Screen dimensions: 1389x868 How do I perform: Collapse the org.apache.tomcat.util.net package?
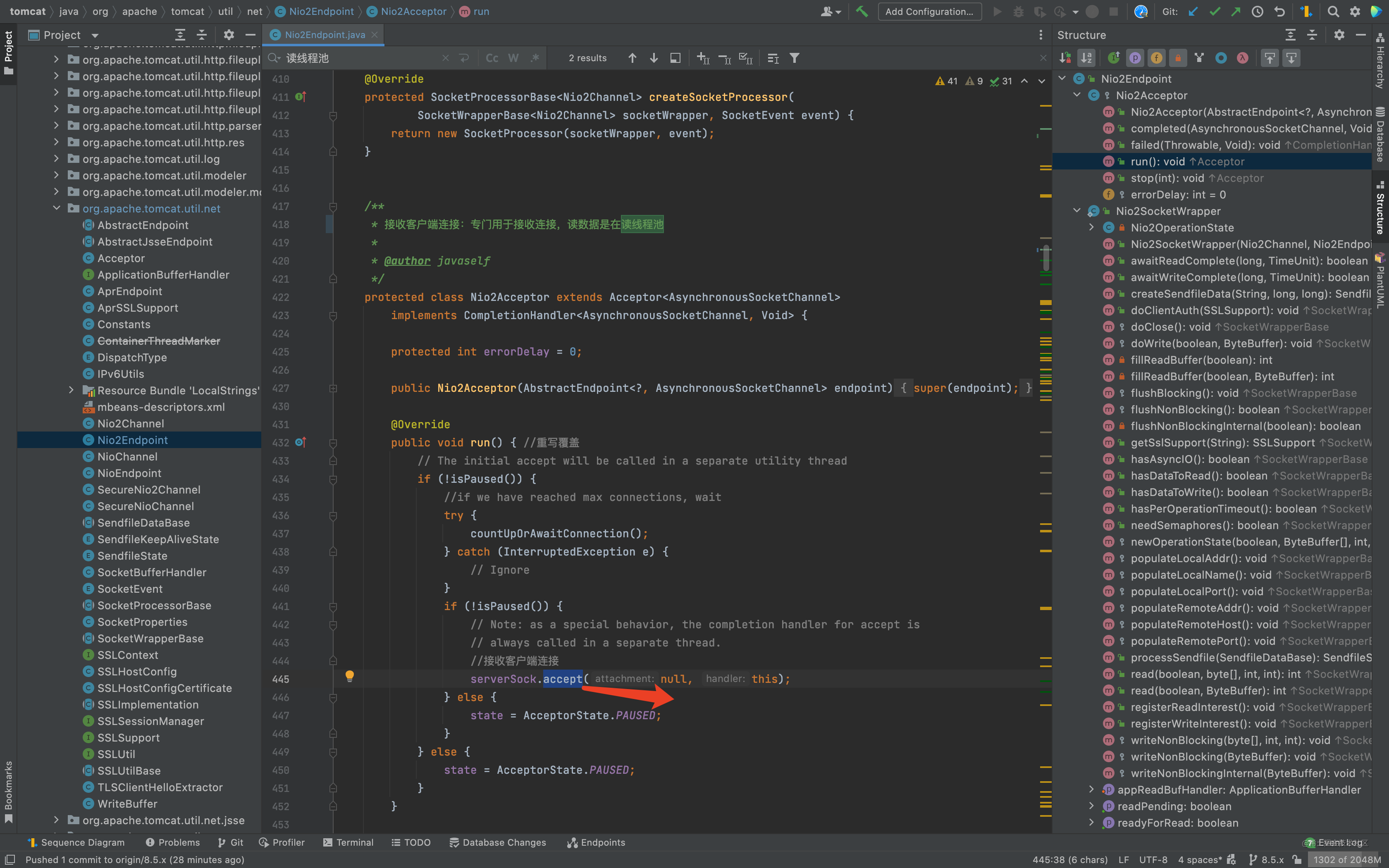coord(56,208)
